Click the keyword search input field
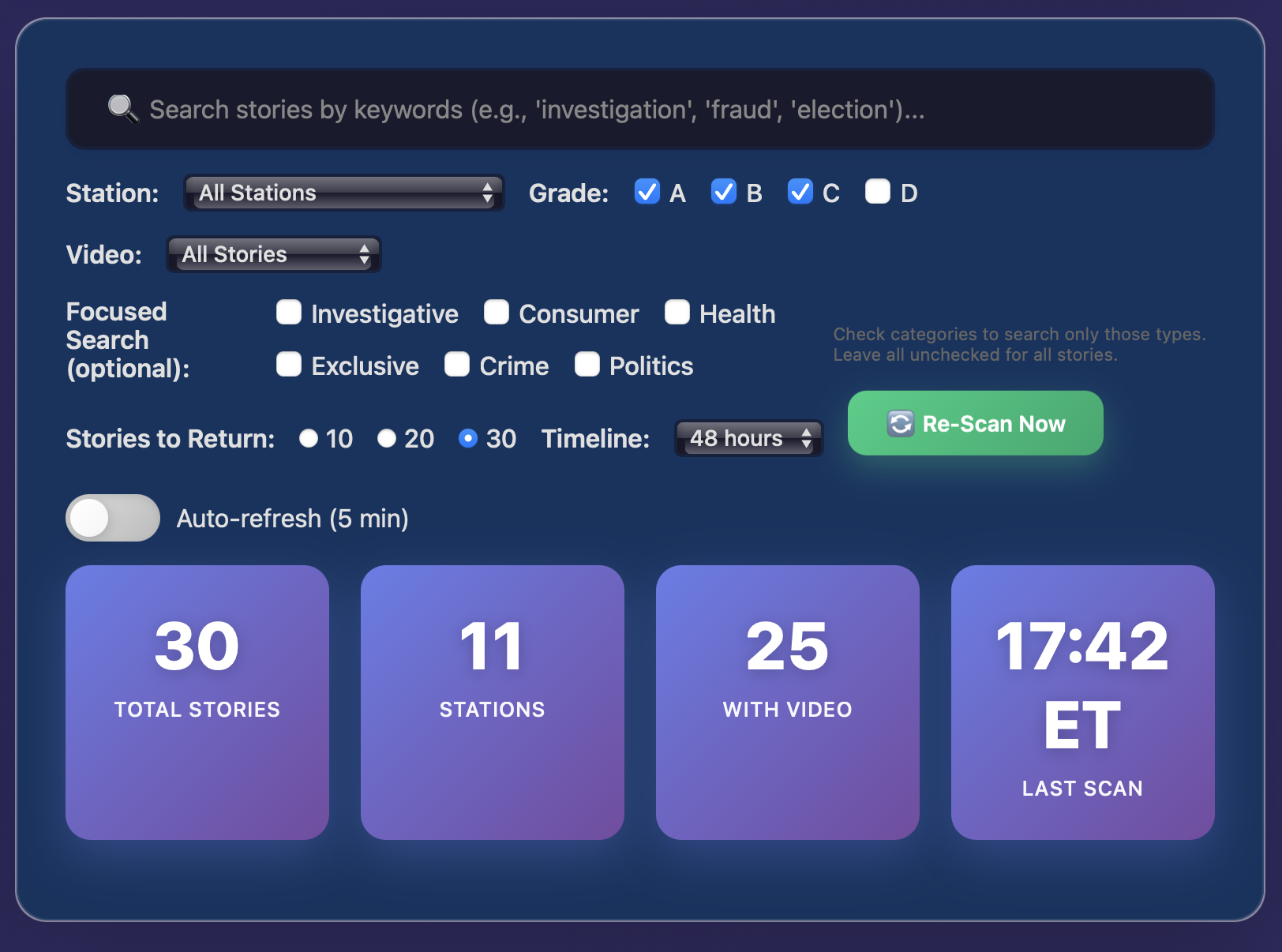Screen dimensions: 1282x952 [553, 109]
